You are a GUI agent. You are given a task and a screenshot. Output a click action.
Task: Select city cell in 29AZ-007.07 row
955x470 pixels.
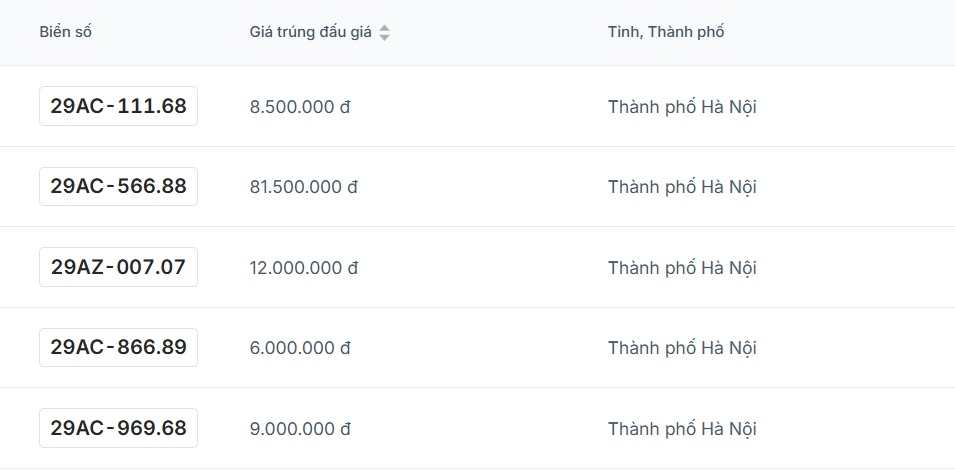(682, 268)
